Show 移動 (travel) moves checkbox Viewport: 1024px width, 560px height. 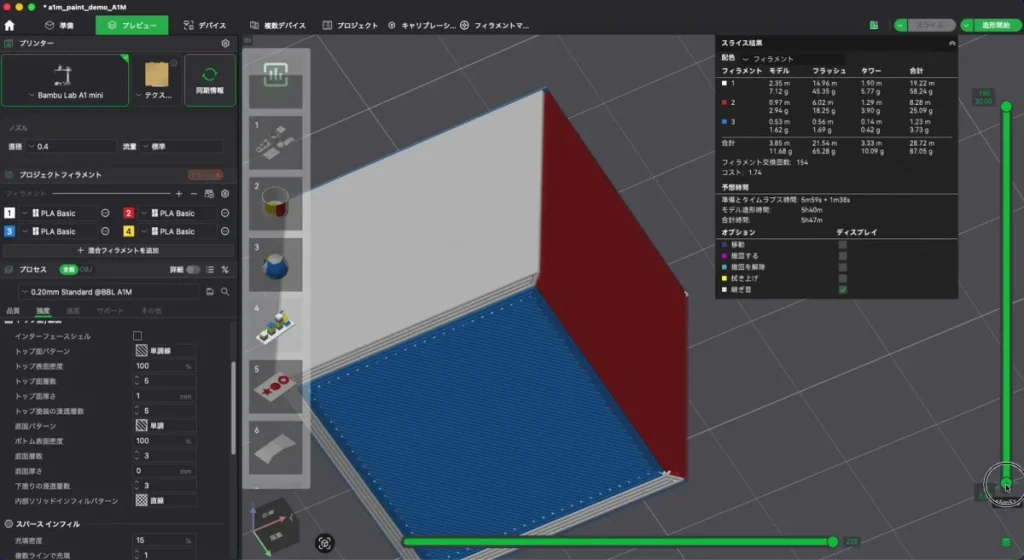coord(842,245)
